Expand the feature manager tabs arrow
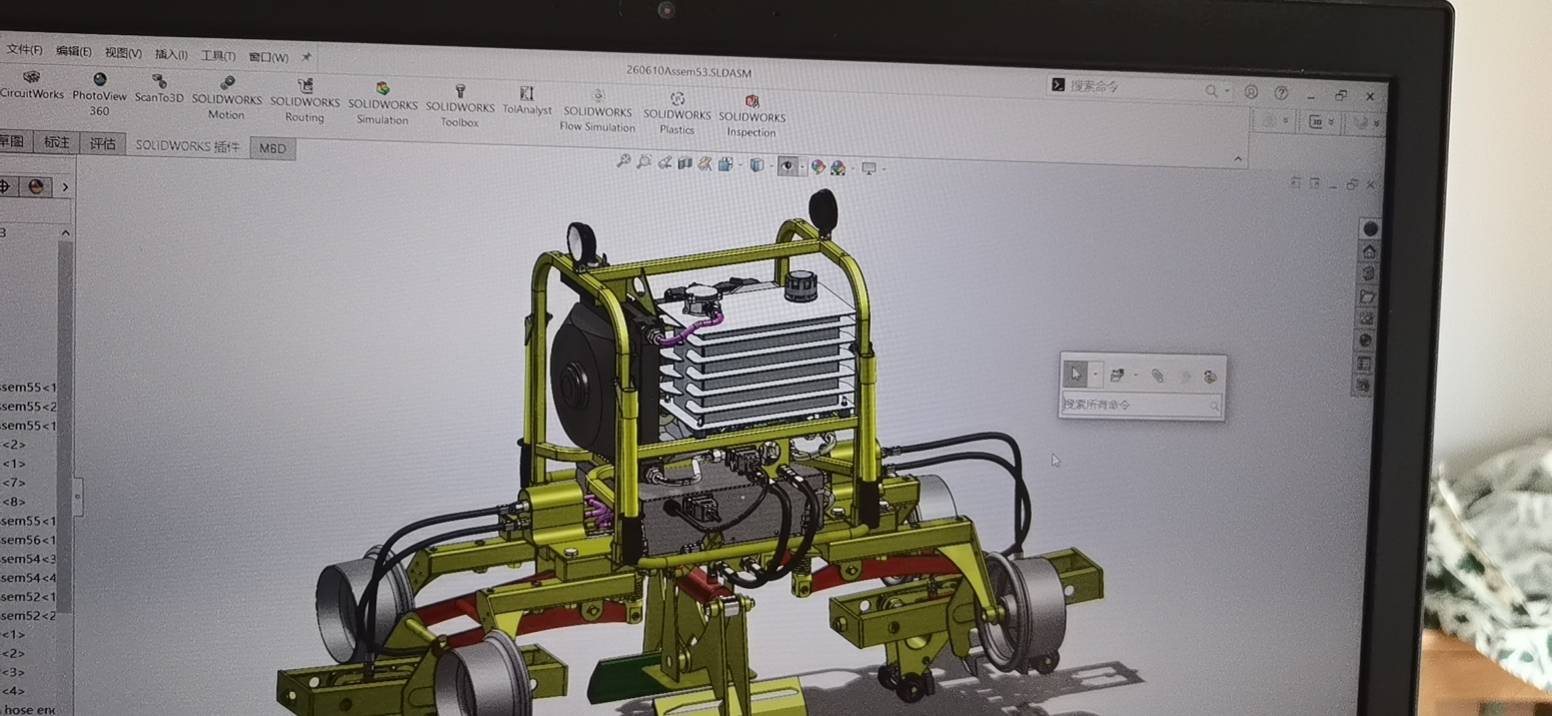This screenshot has height=716, width=1552. (x=65, y=187)
